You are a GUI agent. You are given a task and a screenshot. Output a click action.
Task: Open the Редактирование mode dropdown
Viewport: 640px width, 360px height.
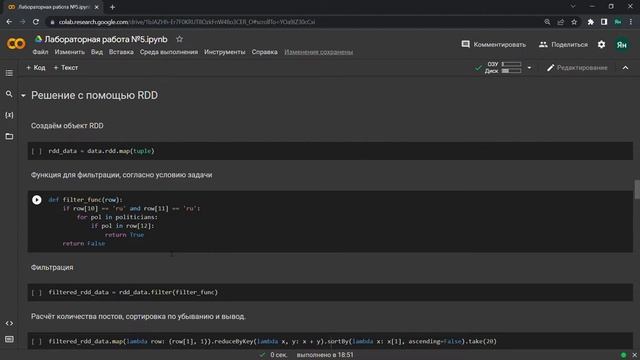coord(577,68)
